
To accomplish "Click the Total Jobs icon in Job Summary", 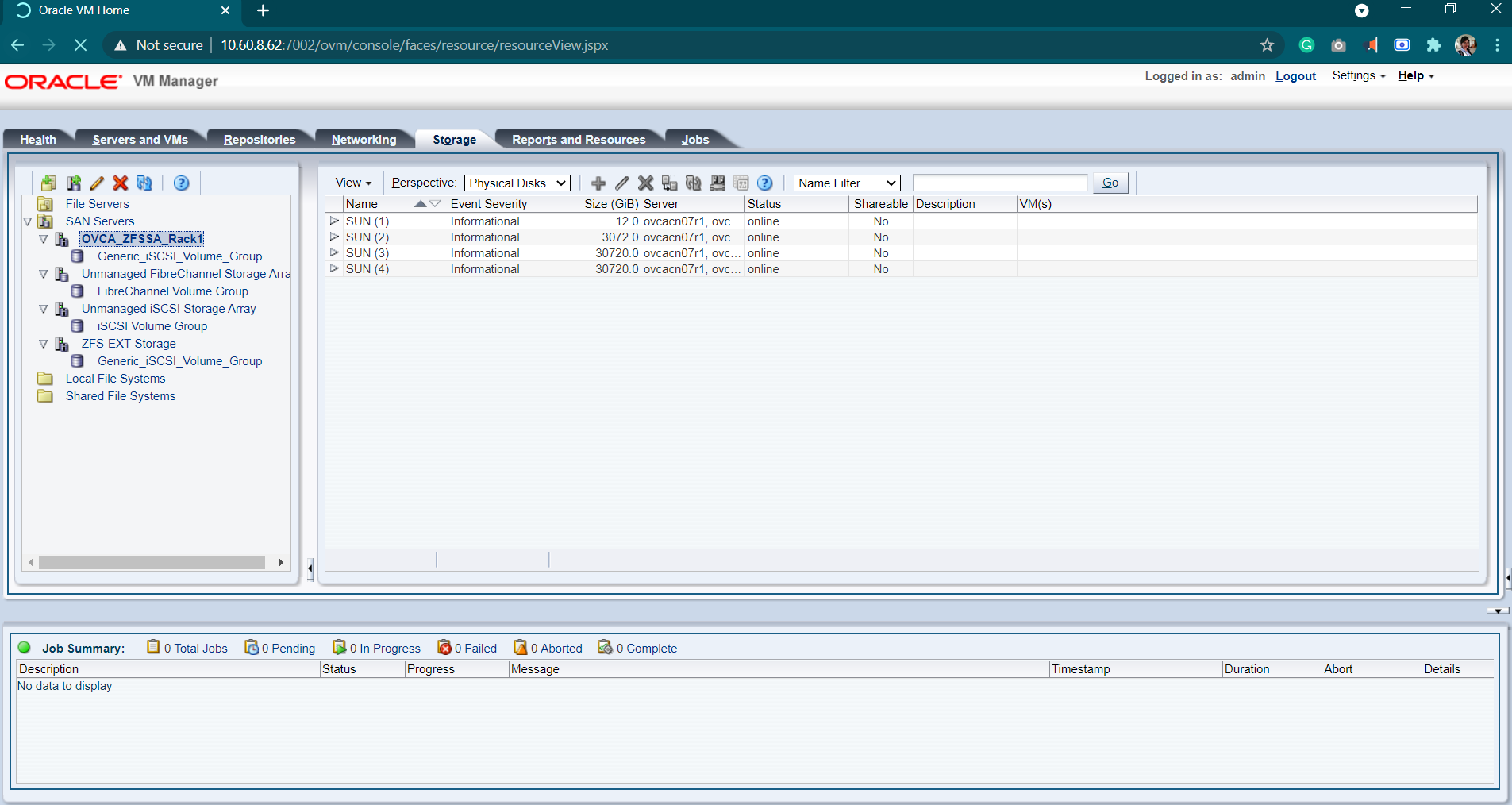I will [x=153, y=647].
